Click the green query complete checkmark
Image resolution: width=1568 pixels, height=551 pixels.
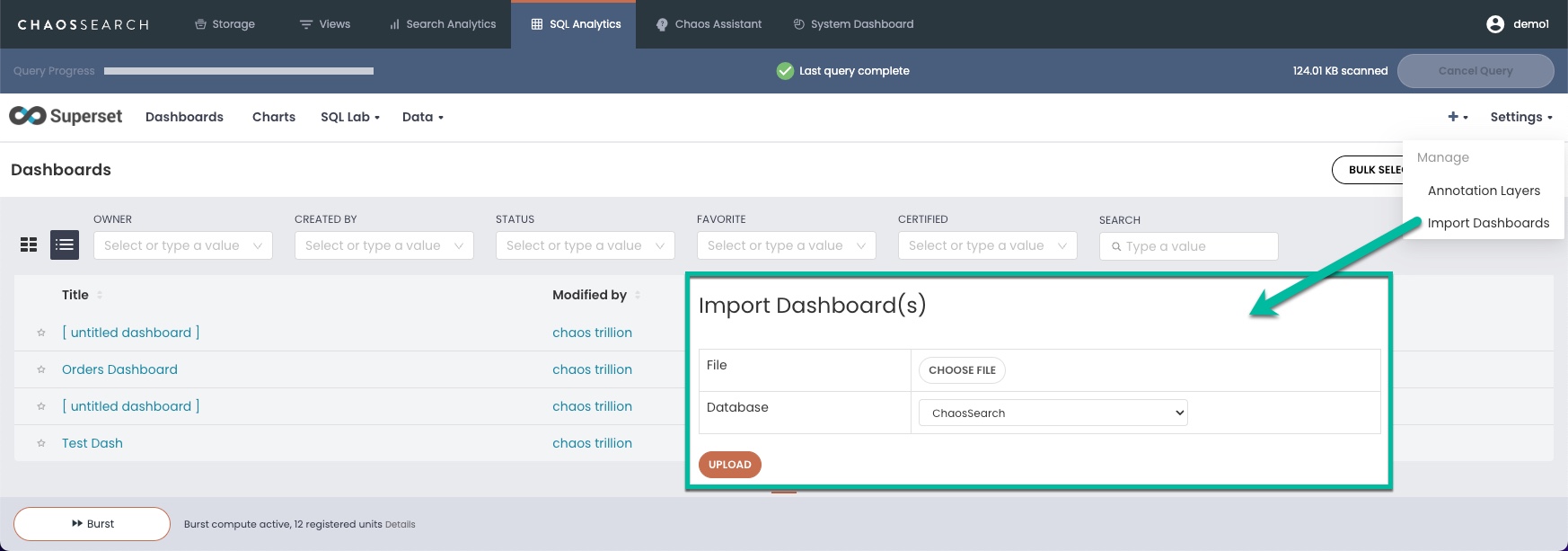tap(785, 71)
